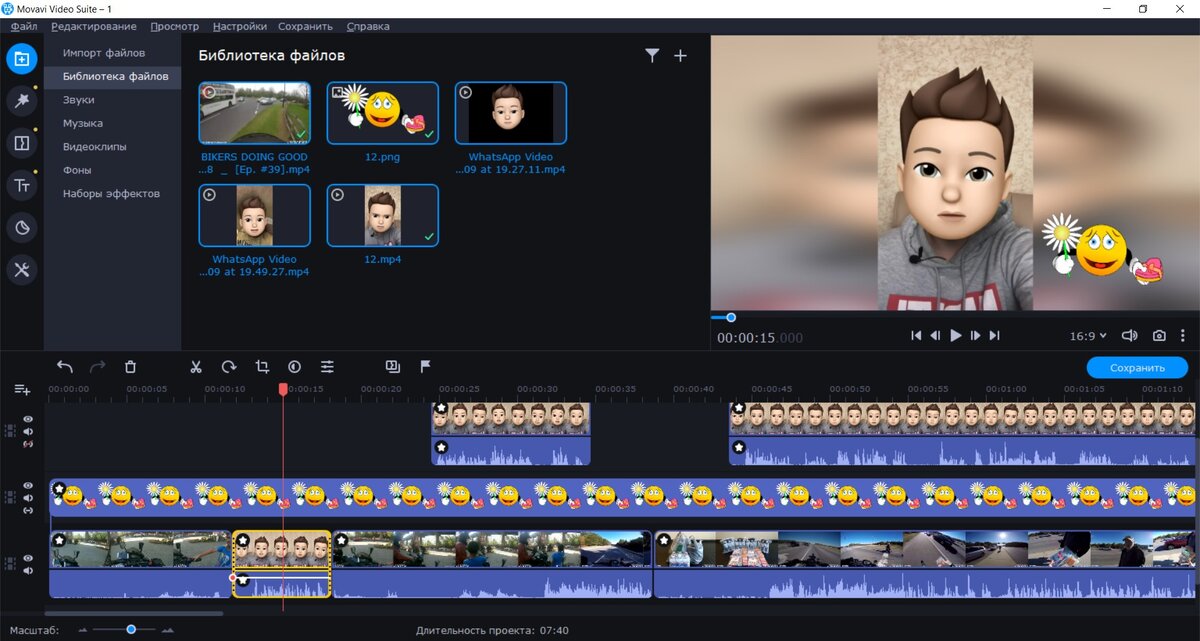Zoom out timeline with minus icon

(x=84, y=630)
